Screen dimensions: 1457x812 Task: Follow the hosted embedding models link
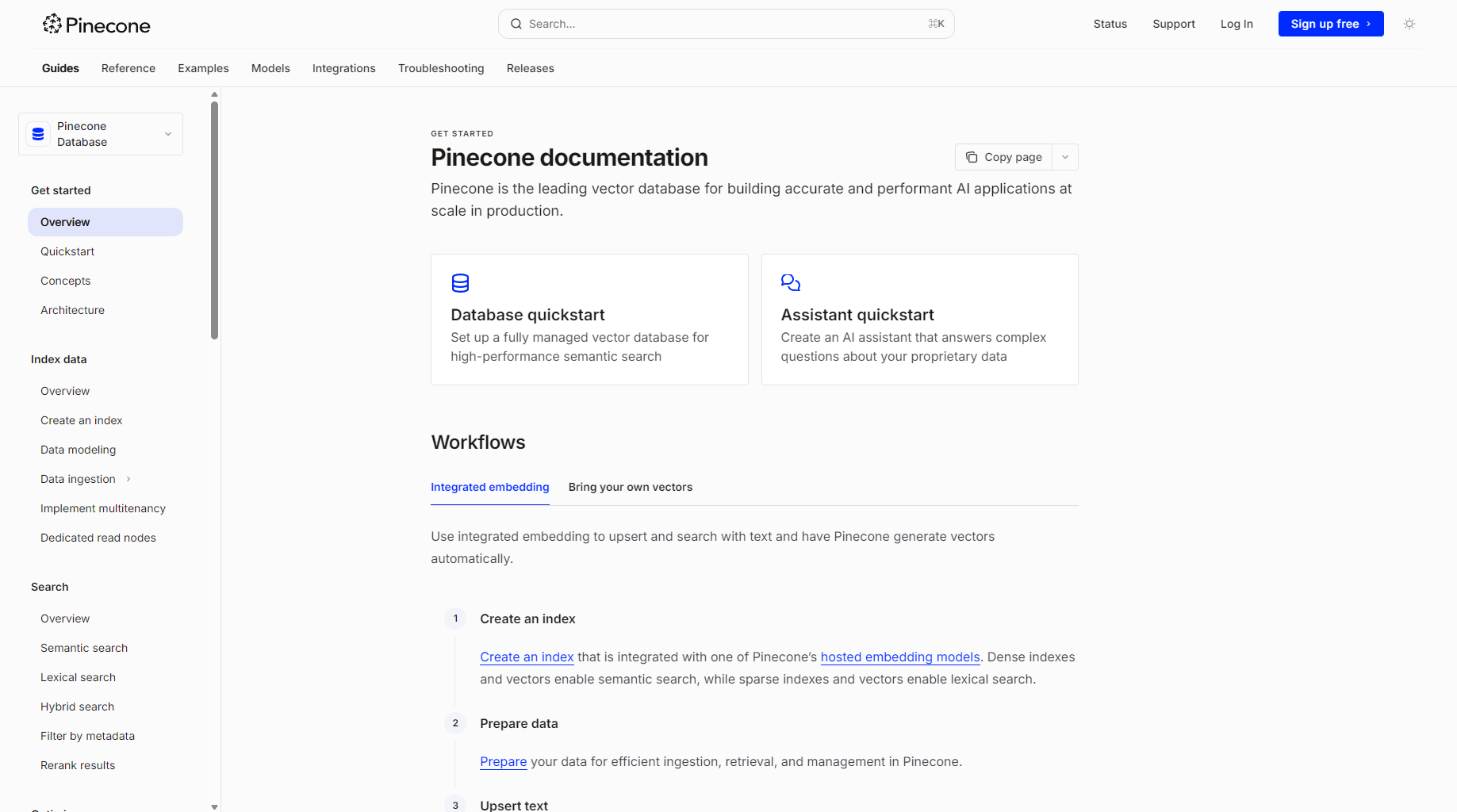click(899, 657)
